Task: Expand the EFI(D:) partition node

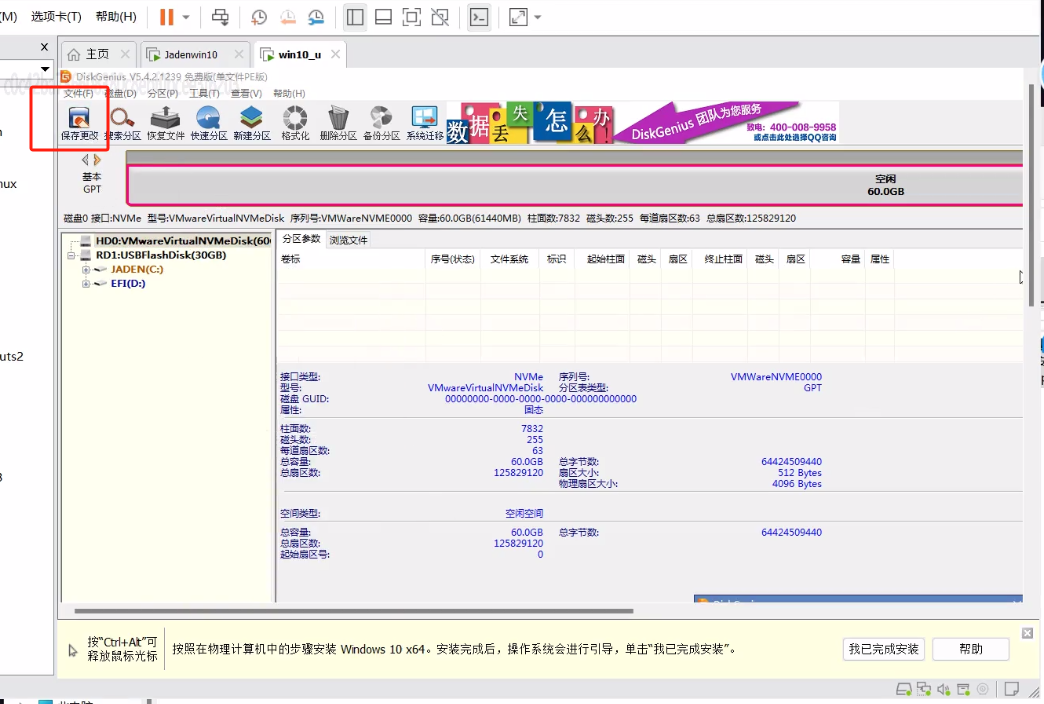Action: [86, 284]
